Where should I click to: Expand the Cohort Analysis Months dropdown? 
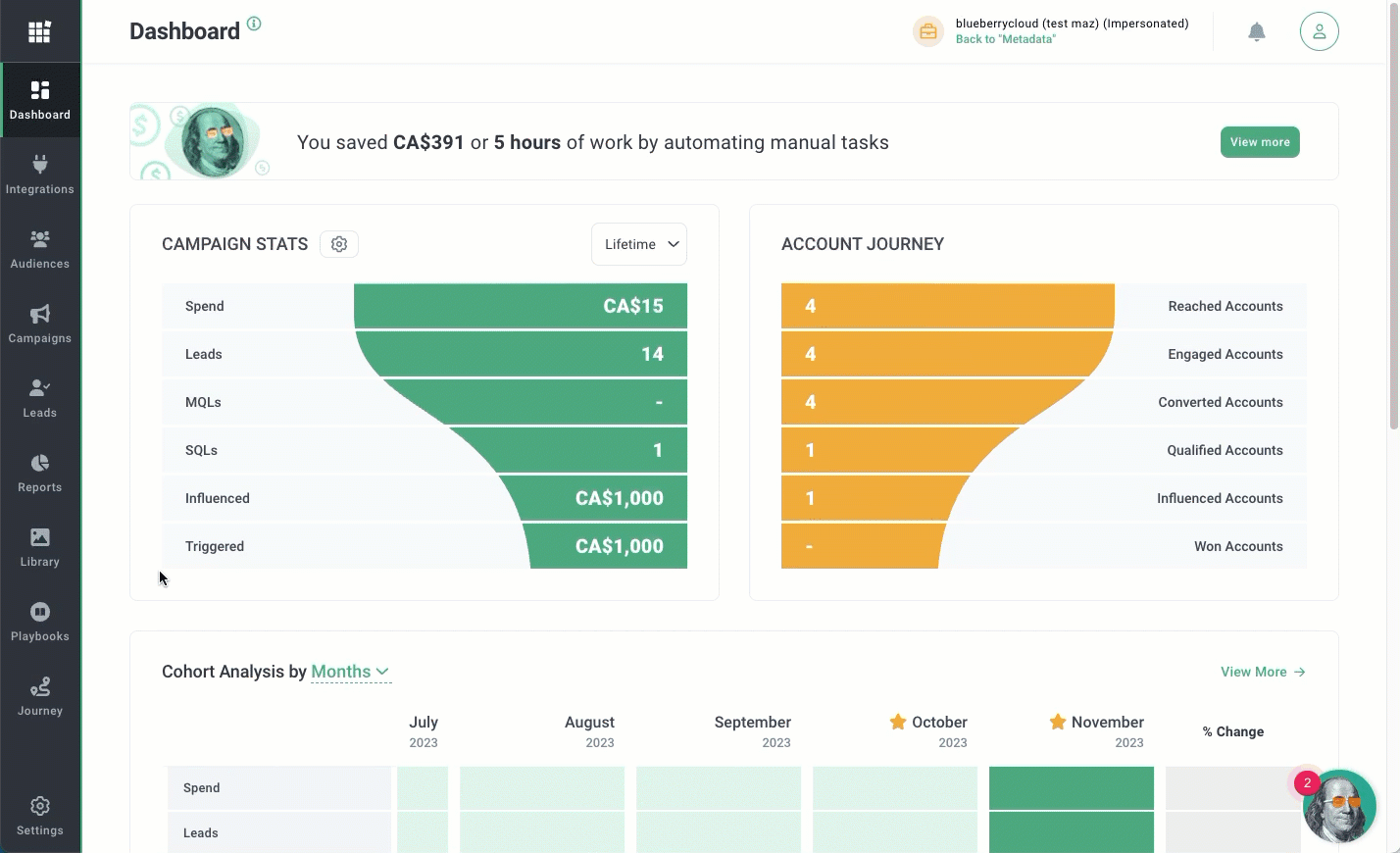[351, 672]
